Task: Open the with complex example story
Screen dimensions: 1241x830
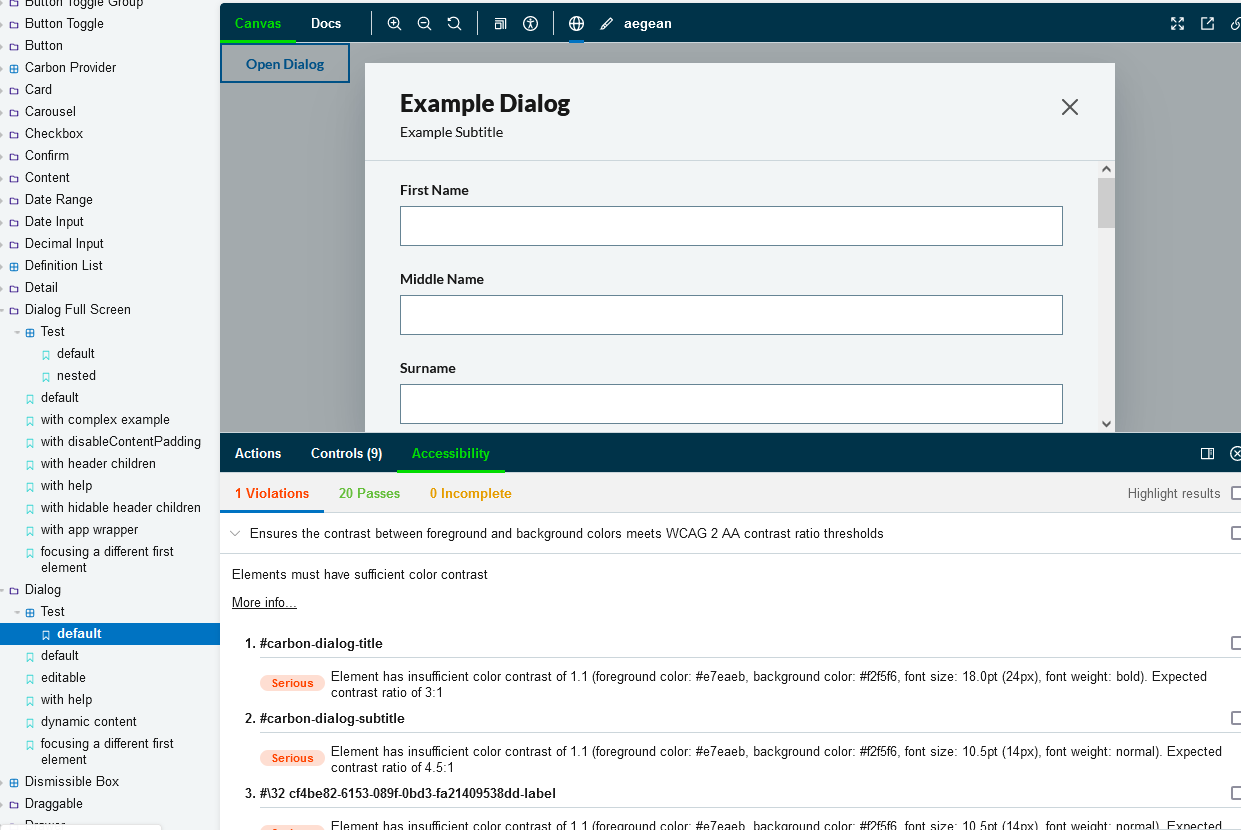Action: click(x=105, y=420)
